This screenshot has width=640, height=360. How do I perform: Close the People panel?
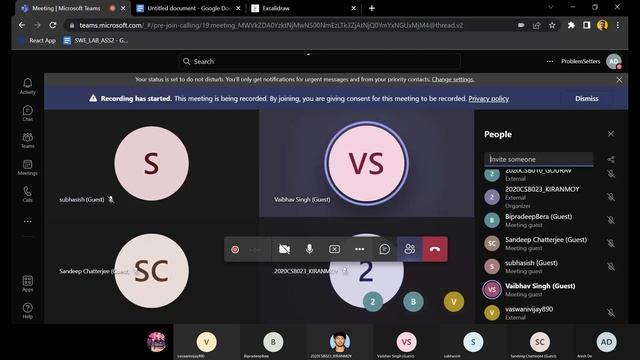(x=611, y=134)
